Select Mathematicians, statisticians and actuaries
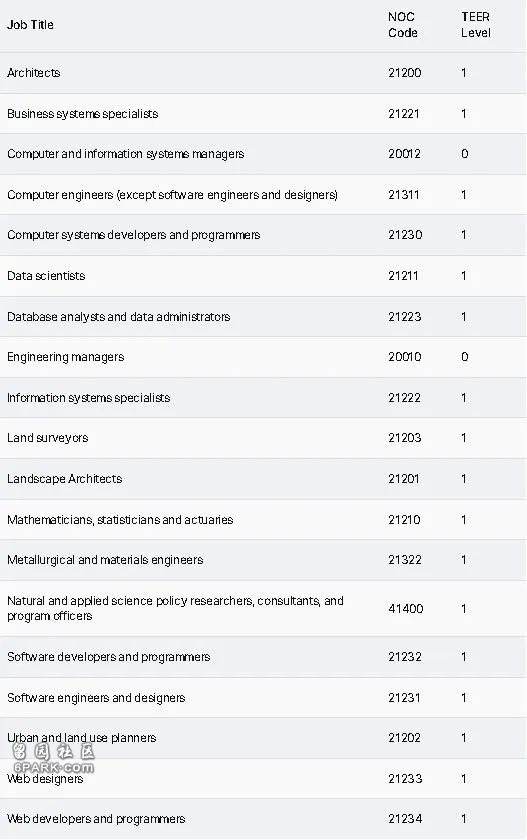 [120, 520]
